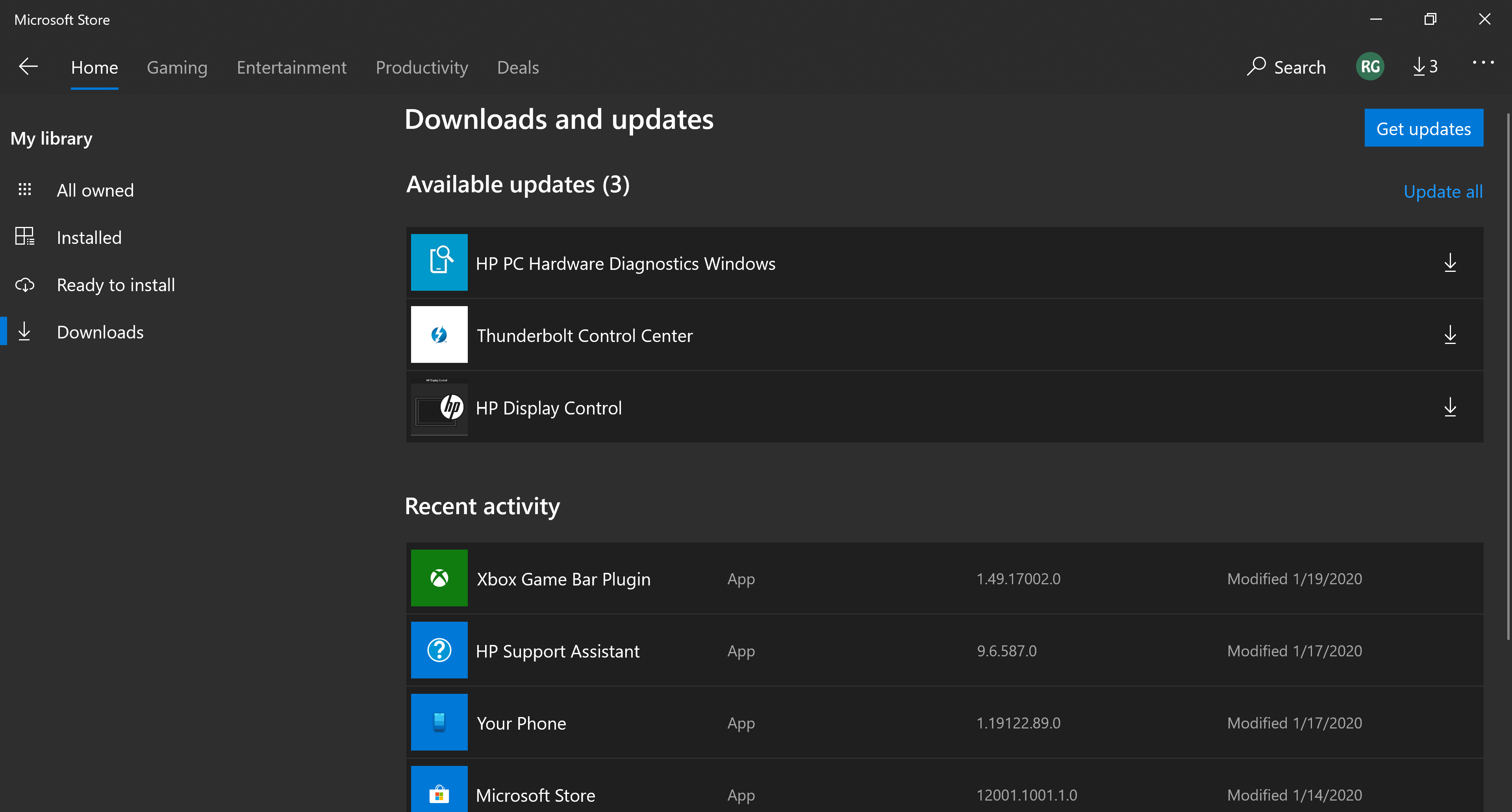Click version 9.6.587.0 text
1512x812 pixels.
point(1007,651)
